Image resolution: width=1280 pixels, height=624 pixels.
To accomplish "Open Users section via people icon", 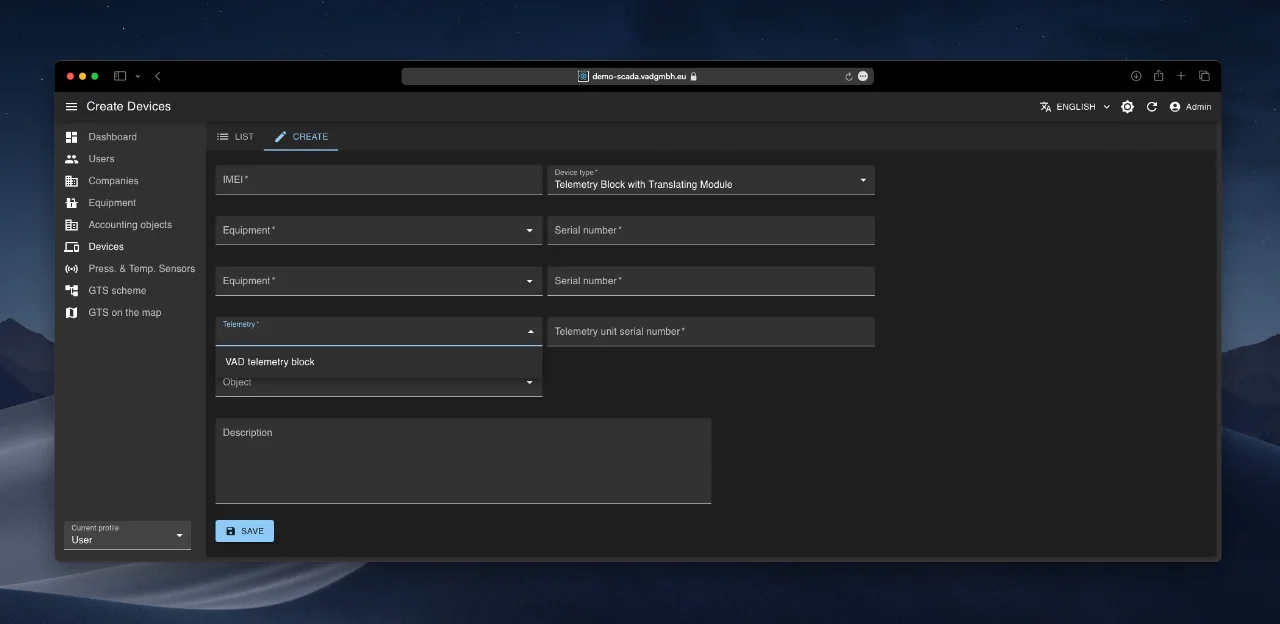I will pos(71,159).
